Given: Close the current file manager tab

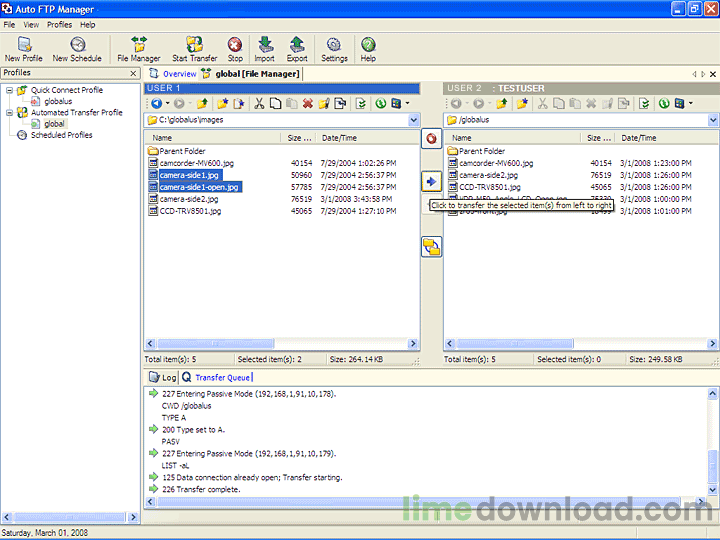Looking at the screenshot, I should (713, 74).
